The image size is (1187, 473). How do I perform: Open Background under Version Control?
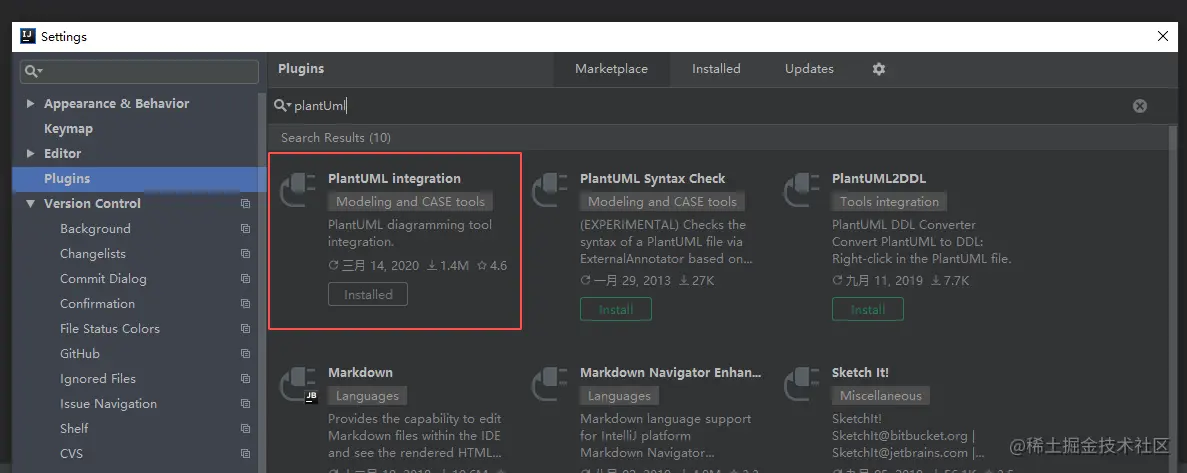(x=95, y=229)
